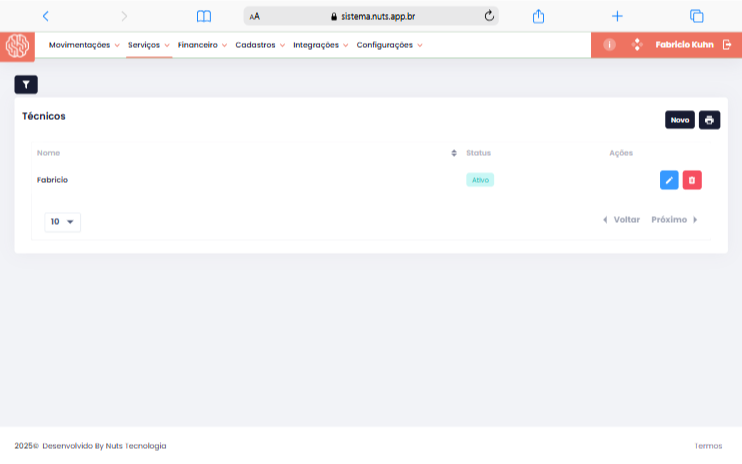The image size is (742, 464).
Task: Reload the page in address bar
Action: click(x=489, y=16)
